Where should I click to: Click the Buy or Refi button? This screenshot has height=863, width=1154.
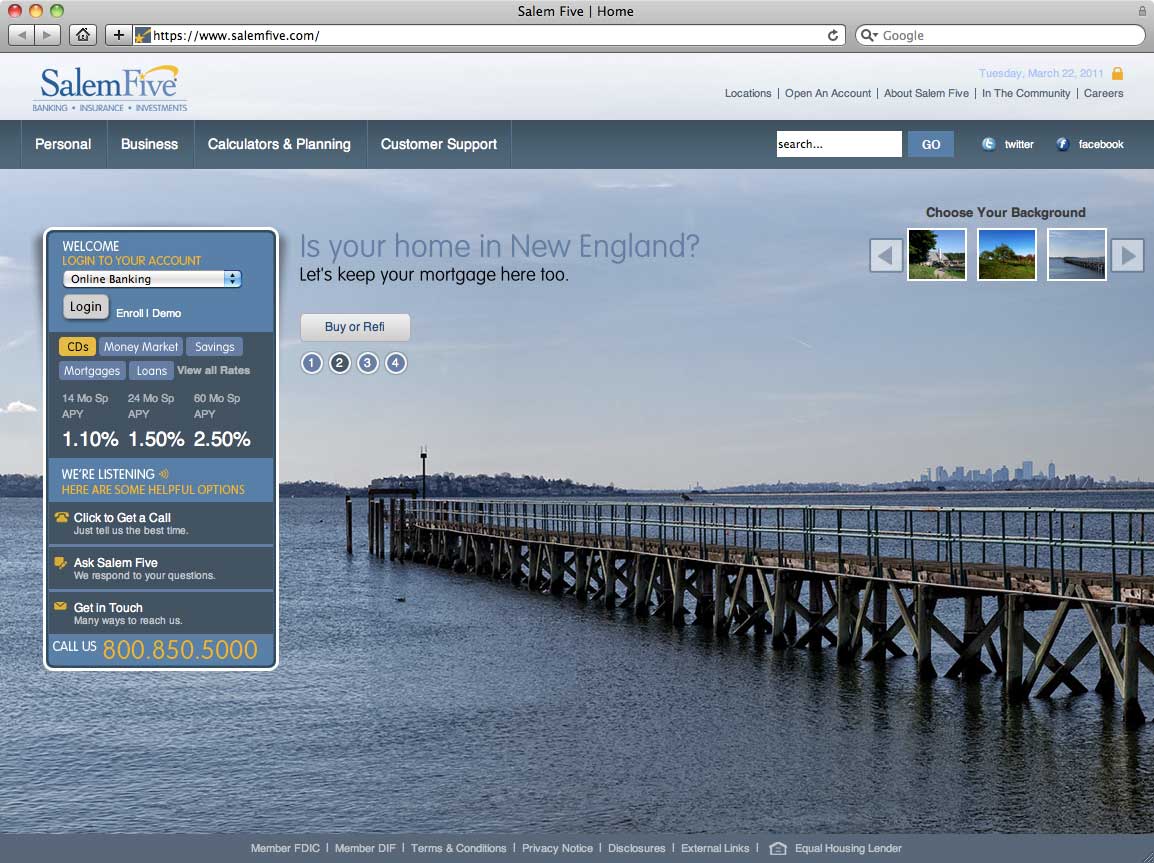coord(355,327)
